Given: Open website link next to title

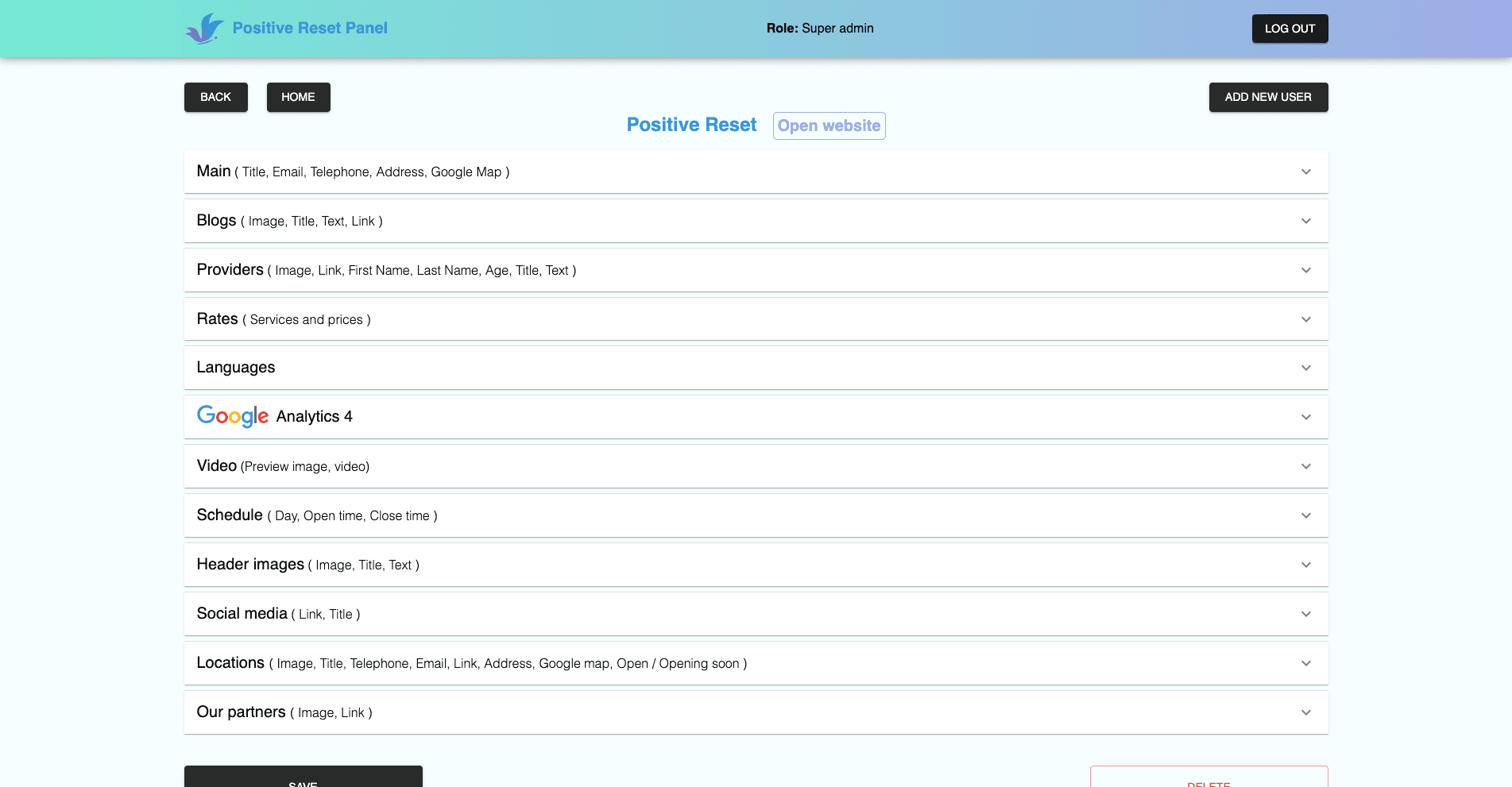Looking at the screenshot, I should [829, 125].
